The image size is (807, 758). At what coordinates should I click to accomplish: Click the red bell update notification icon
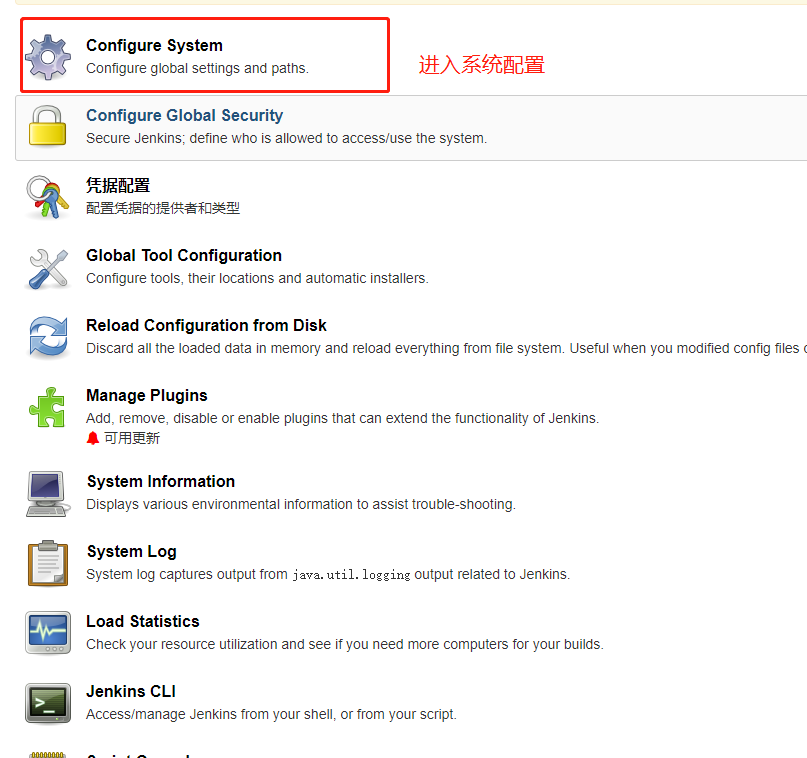pyautogui.click(x=93, y=438)
